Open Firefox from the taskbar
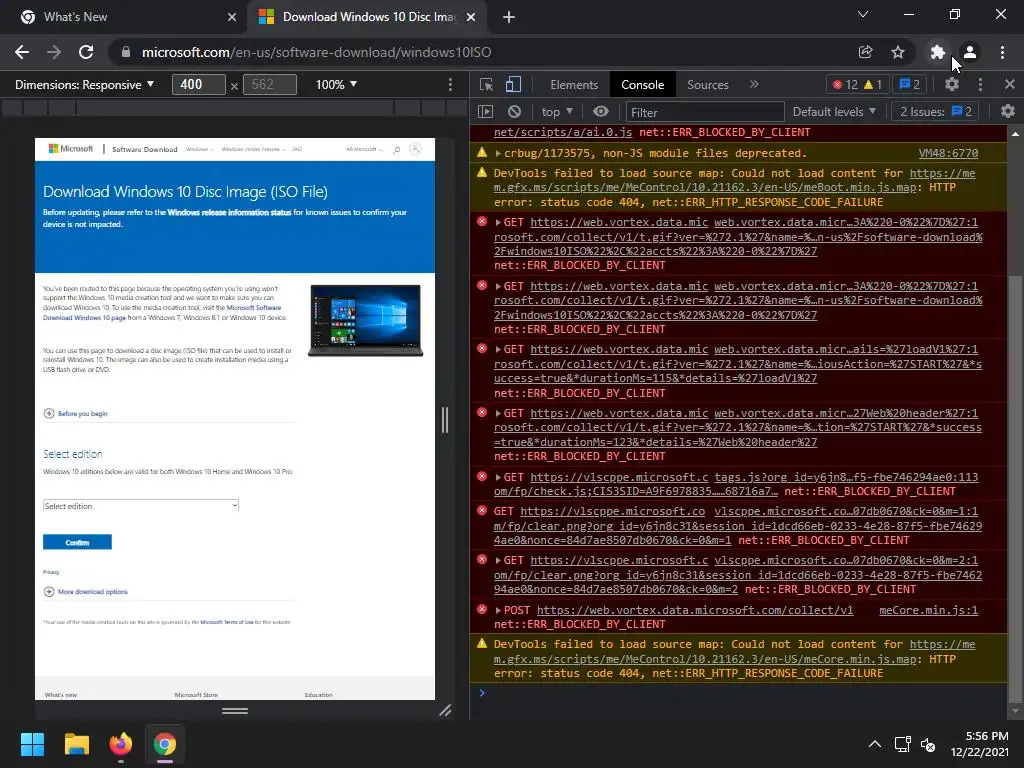Image resolution: width=1024 pixels, height=768 pixels. (121, 744)
